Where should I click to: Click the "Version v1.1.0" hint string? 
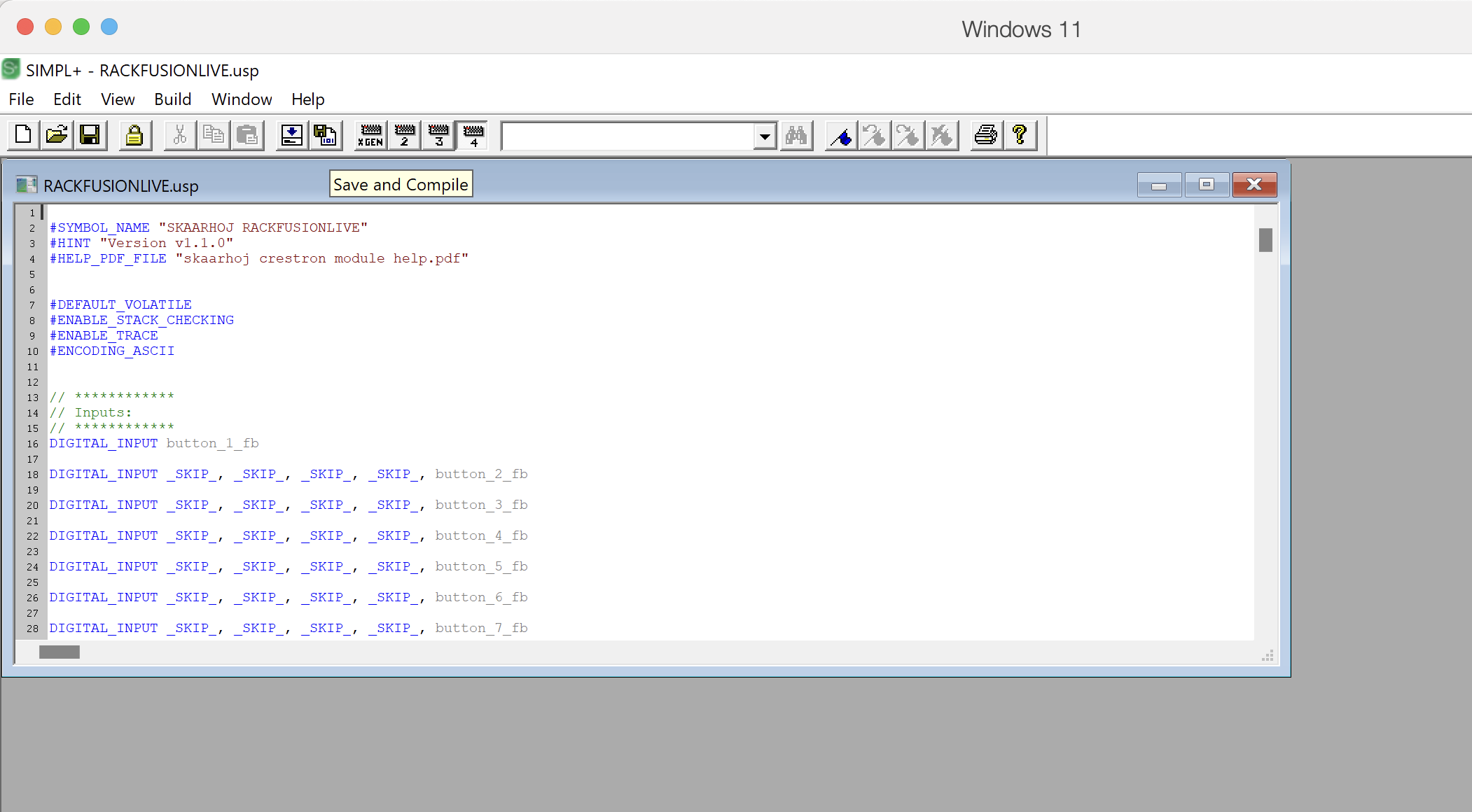pyautogui.click(x=167, y=243)
